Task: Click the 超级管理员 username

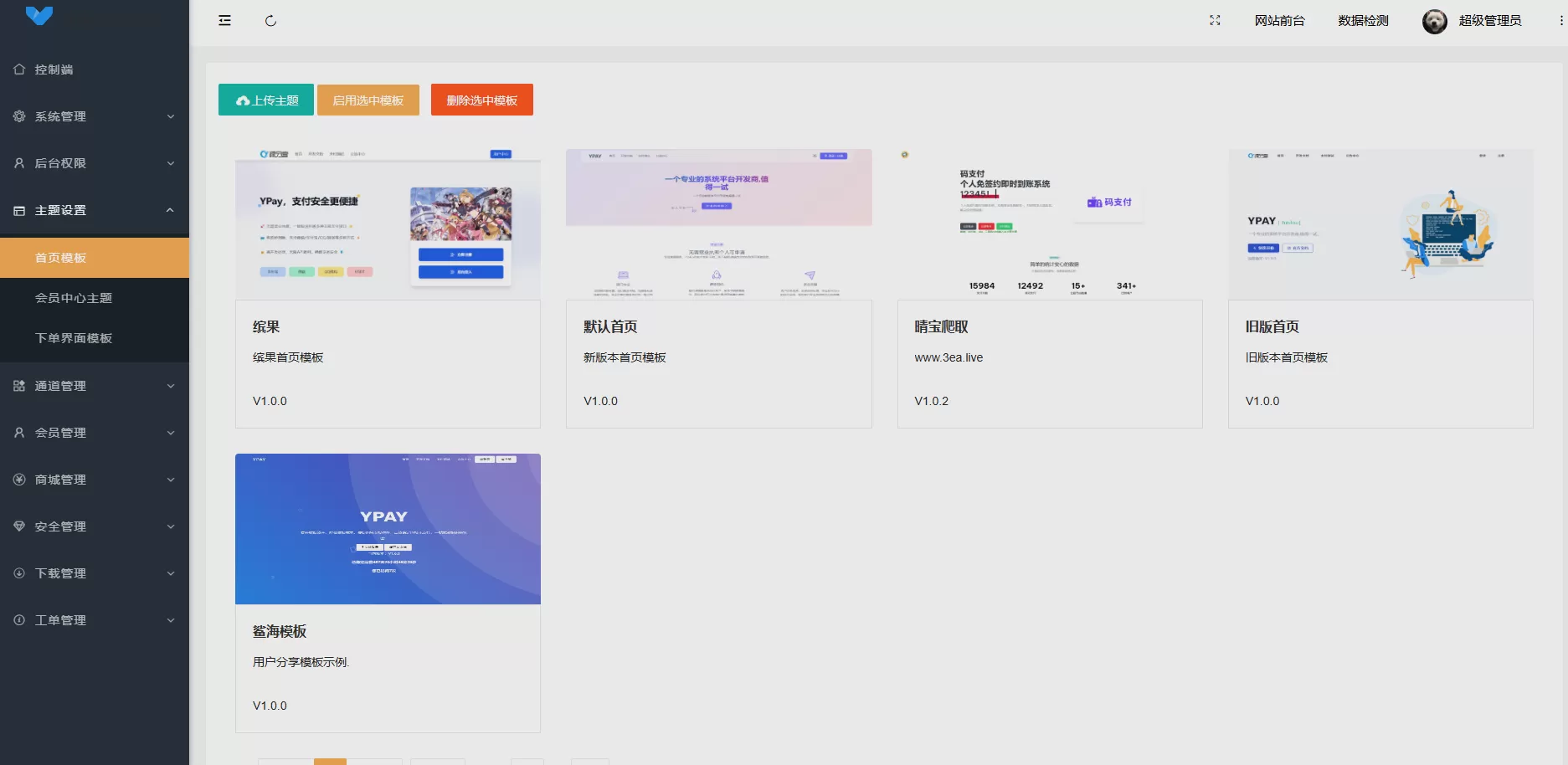Action: 1490,21
